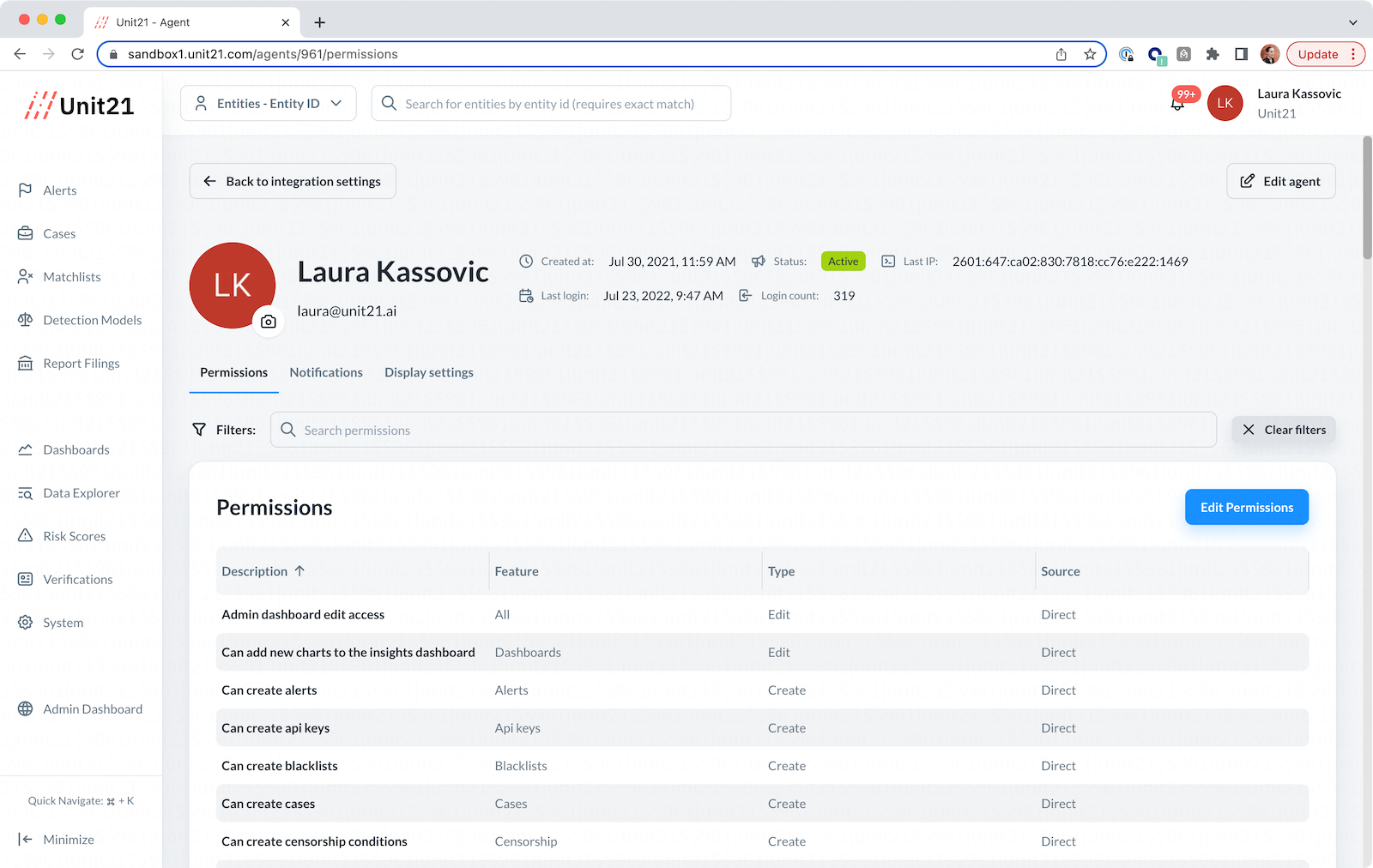Select the Can create censorship conditions row
This screenshot has width=1373, height=868.
762,841
